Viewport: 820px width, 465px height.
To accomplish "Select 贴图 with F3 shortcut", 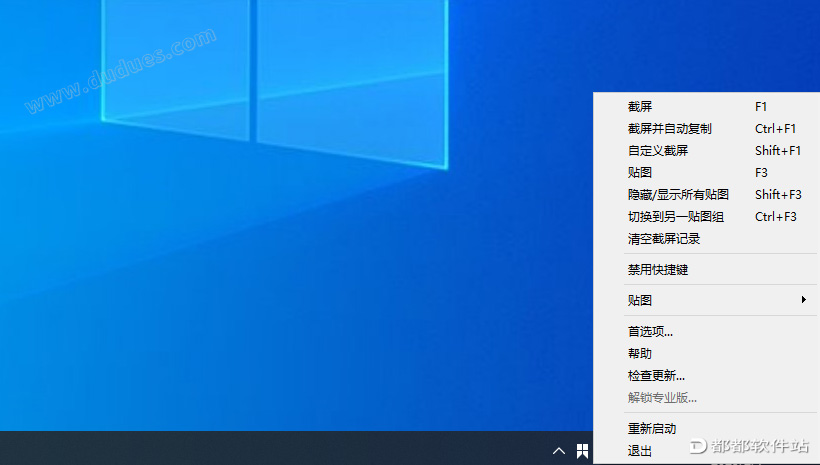I will pos(640,173).
